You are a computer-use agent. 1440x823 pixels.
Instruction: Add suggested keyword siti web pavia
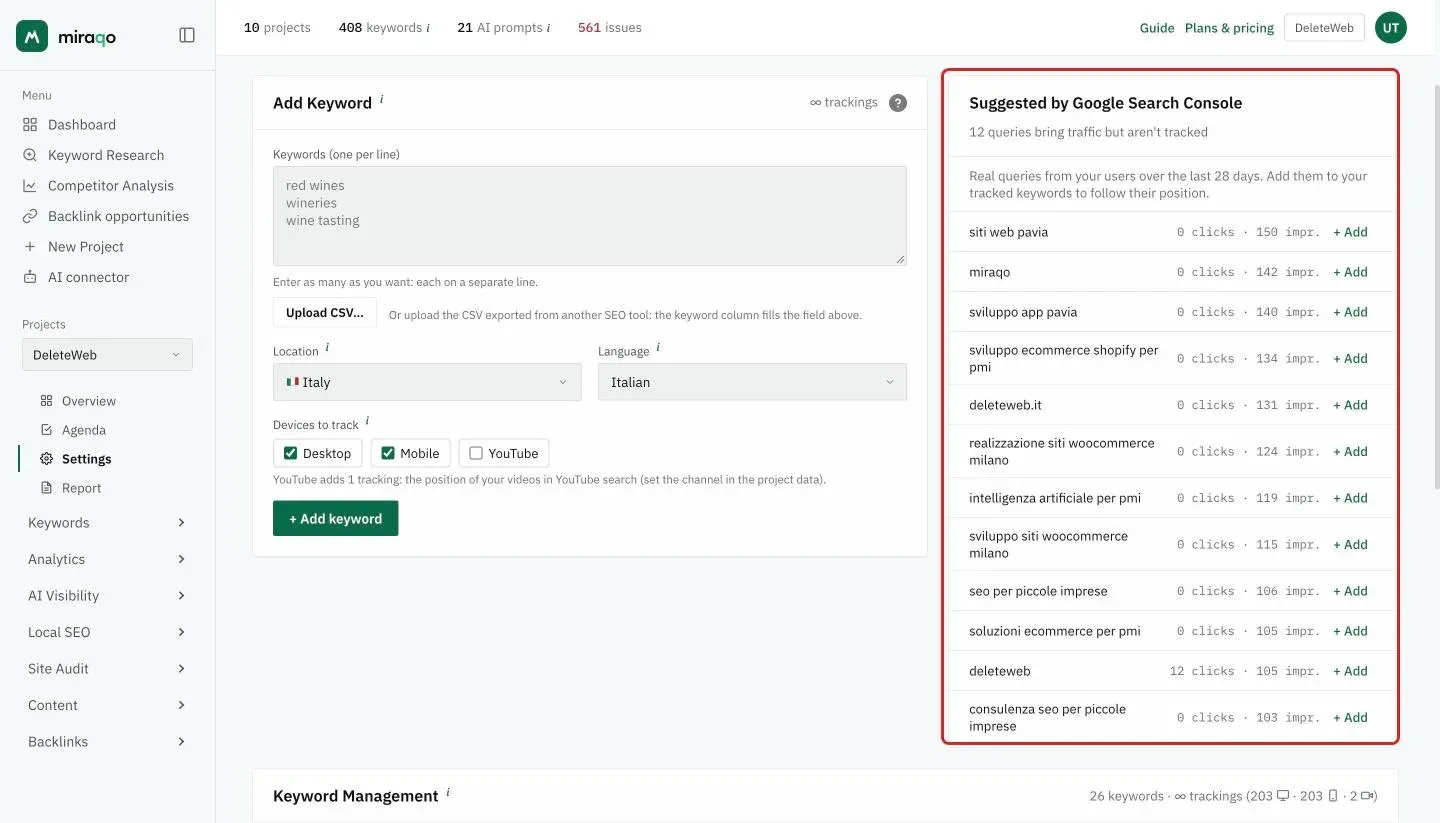[x=1350, y=232]
